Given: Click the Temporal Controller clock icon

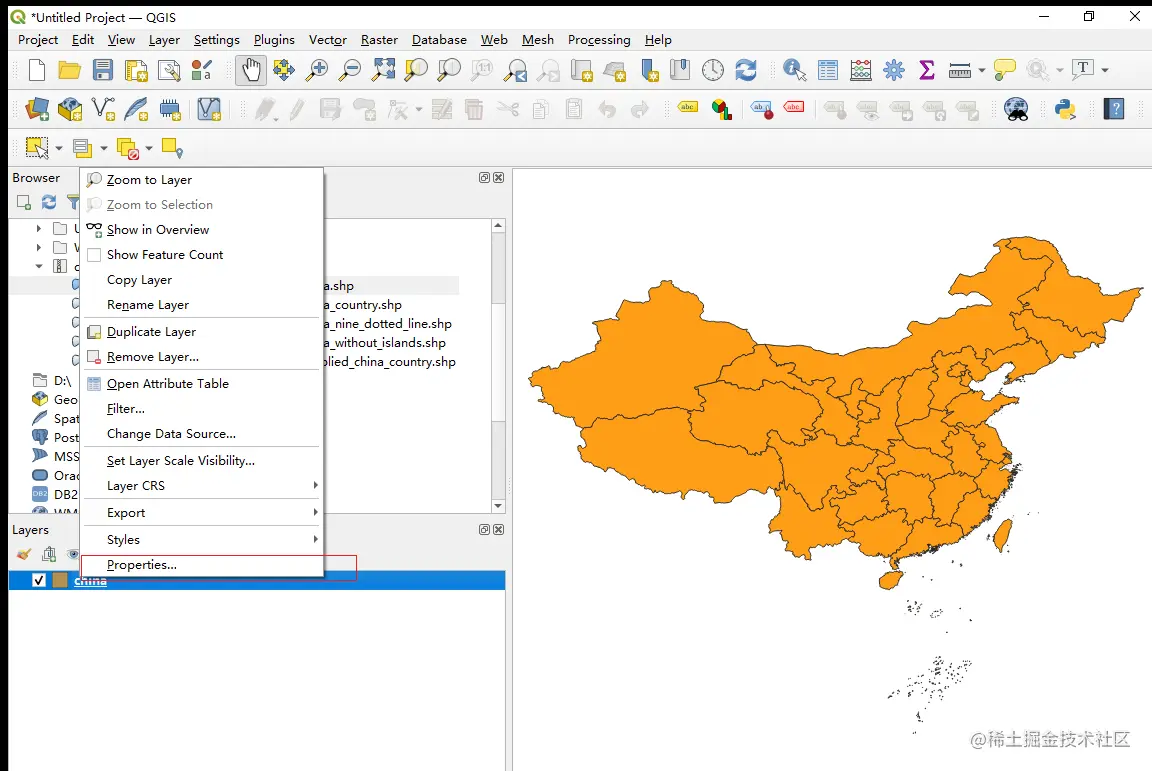Looking at the screenshot, I should point(713,71).
